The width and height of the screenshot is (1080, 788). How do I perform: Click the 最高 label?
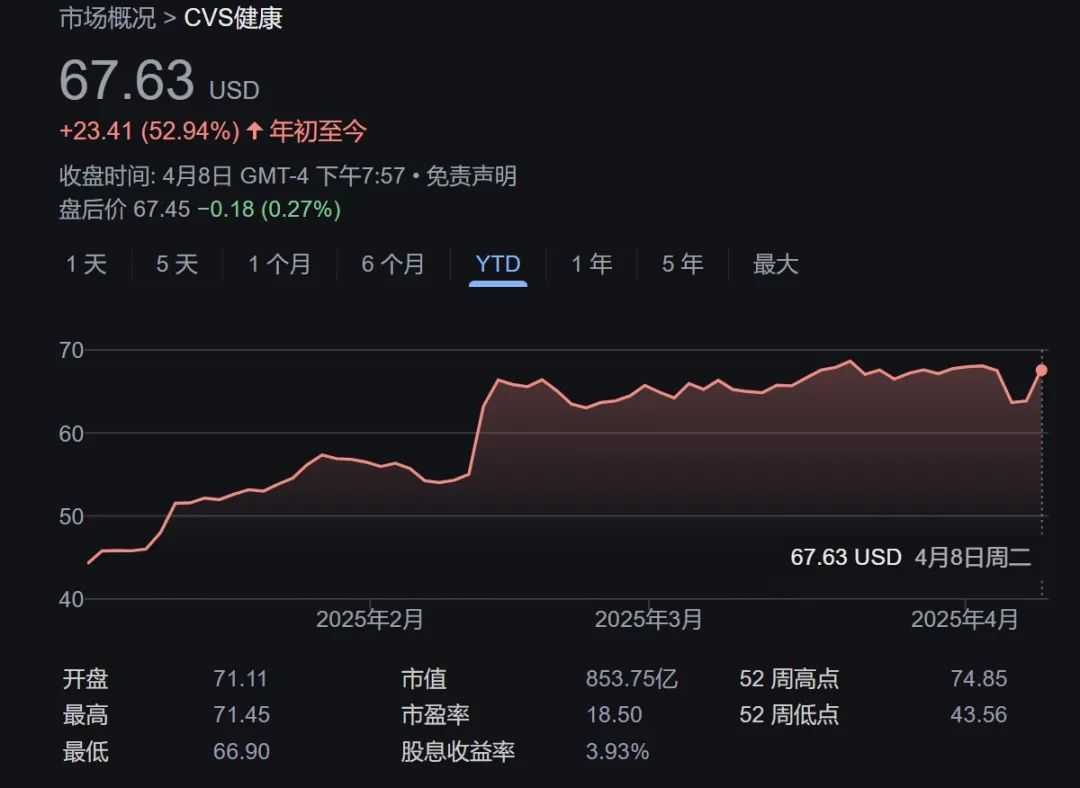coord(85,714)
